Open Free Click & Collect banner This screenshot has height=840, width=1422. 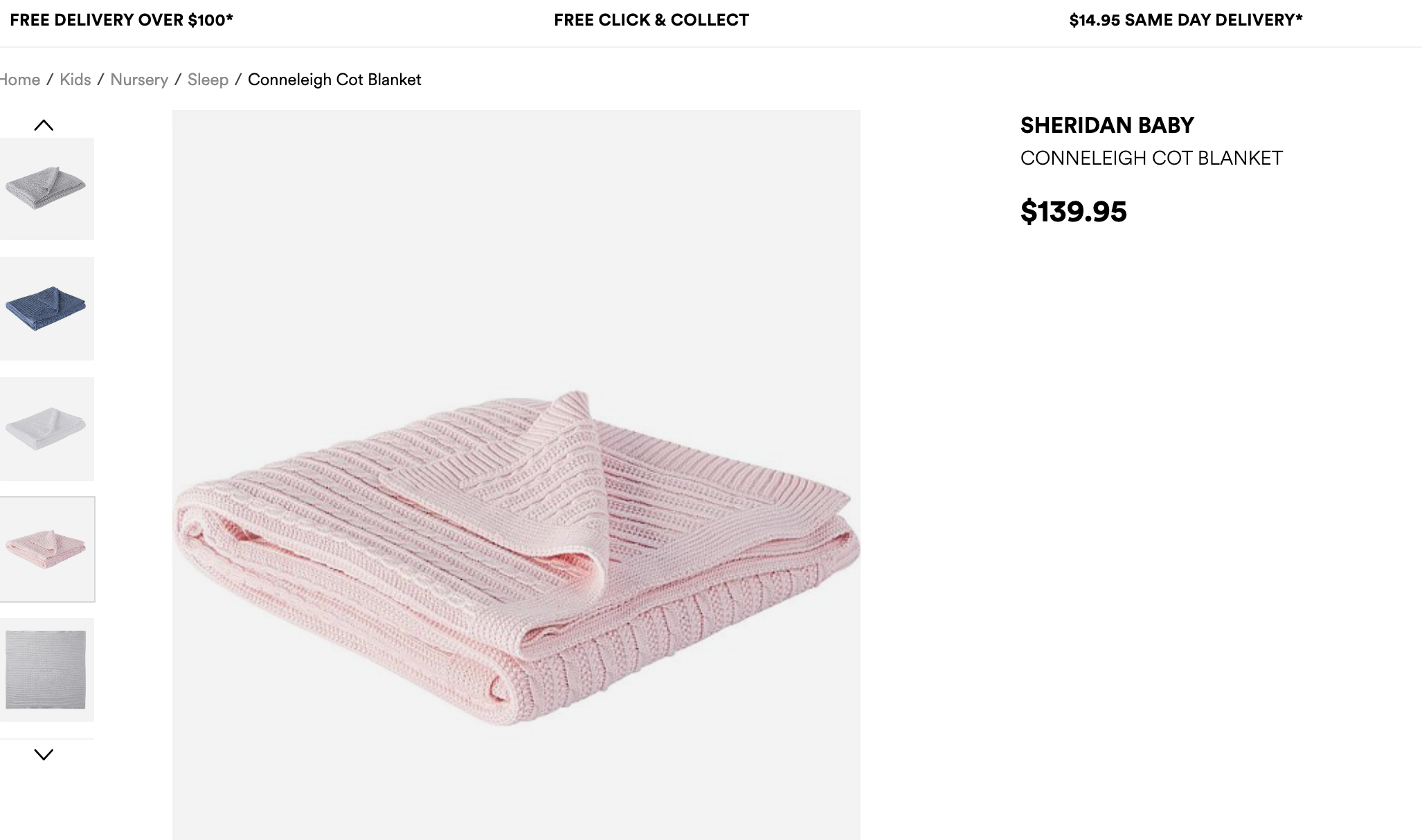pos(651,20)
